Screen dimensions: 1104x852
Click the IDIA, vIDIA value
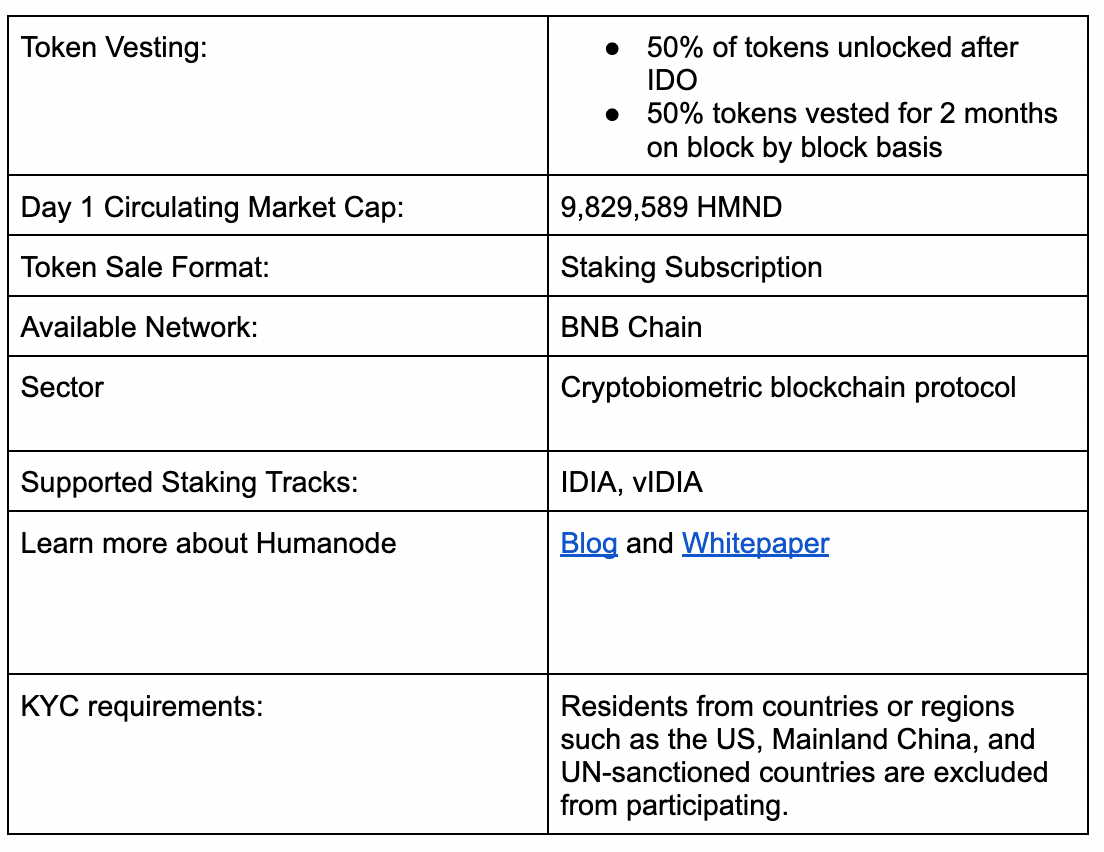tap(631, 483)
